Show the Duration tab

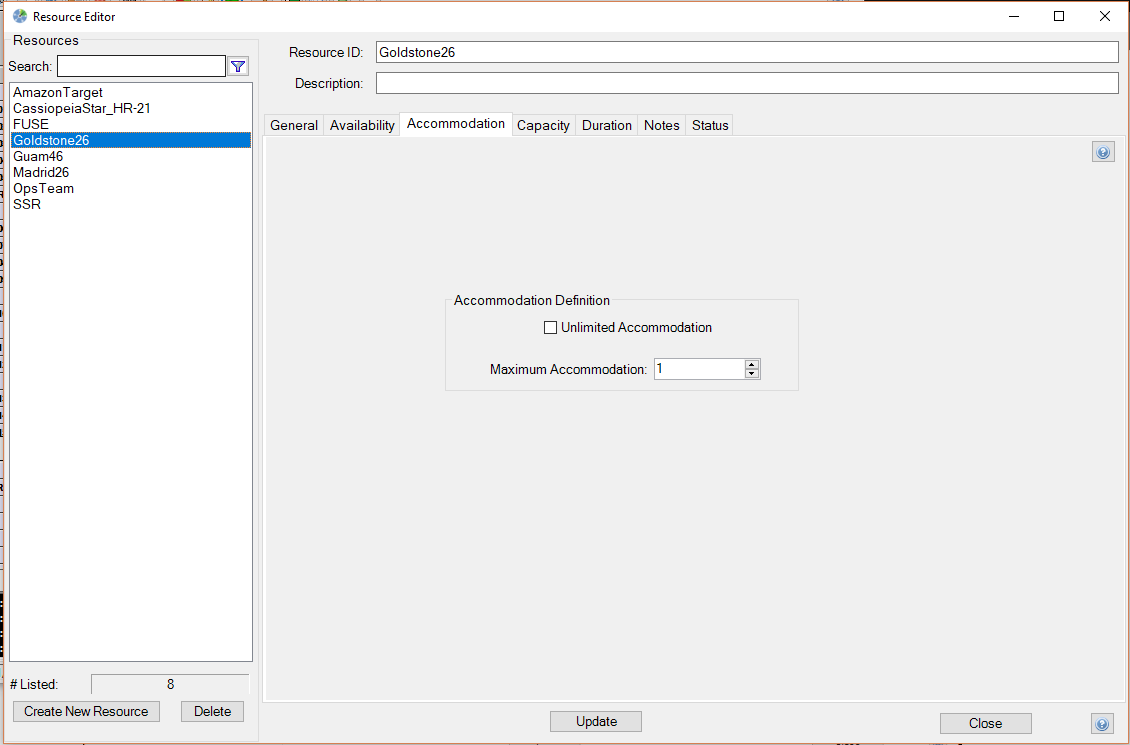click(607, 126)
